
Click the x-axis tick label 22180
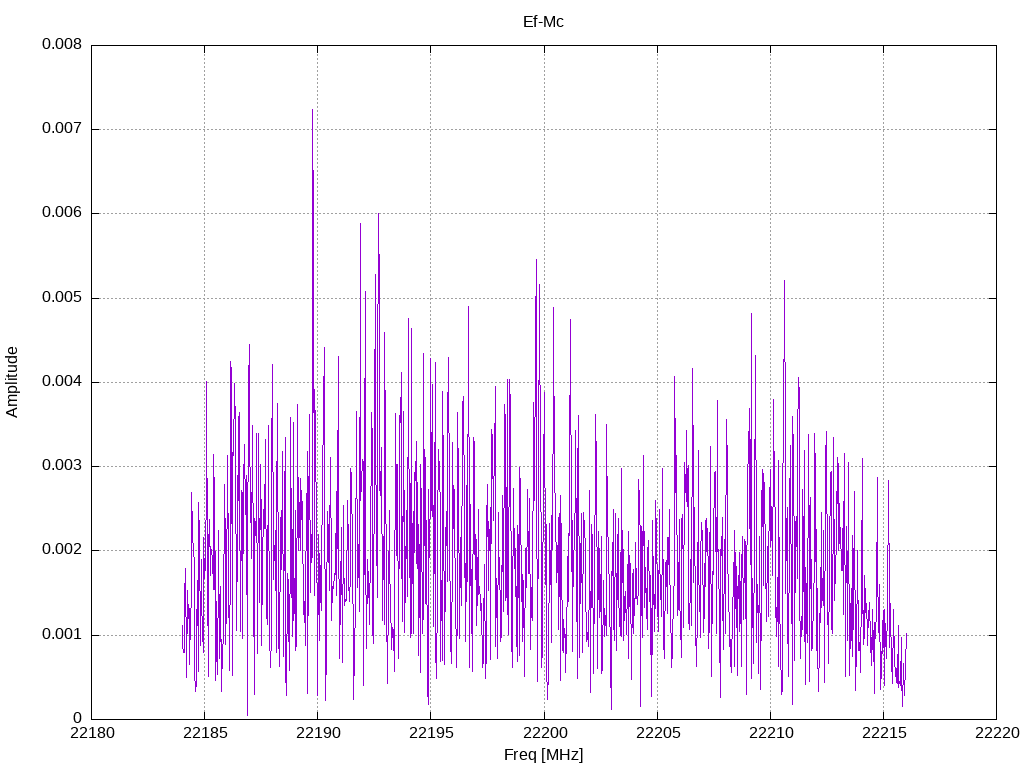click(91, 733)
